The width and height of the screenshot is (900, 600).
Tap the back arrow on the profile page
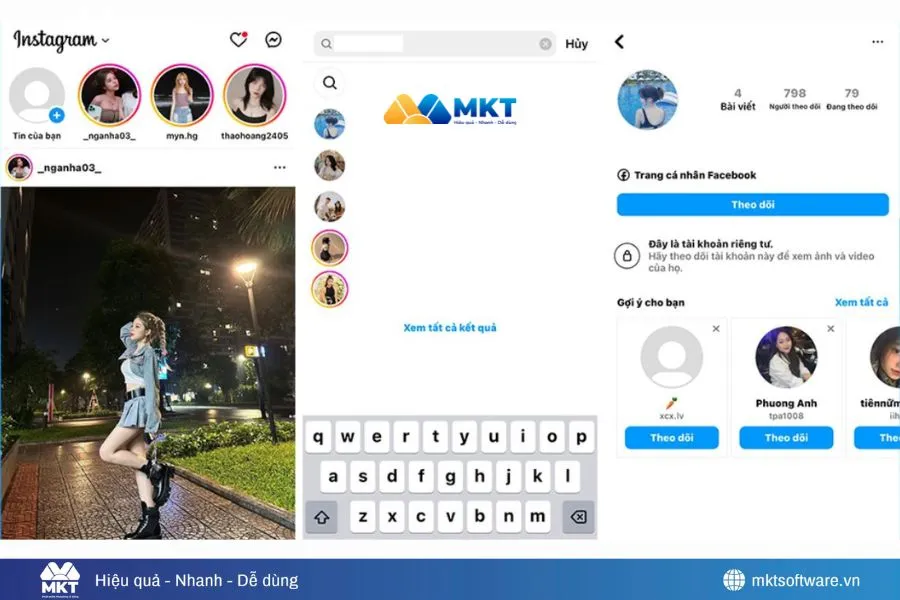(620, 42)
